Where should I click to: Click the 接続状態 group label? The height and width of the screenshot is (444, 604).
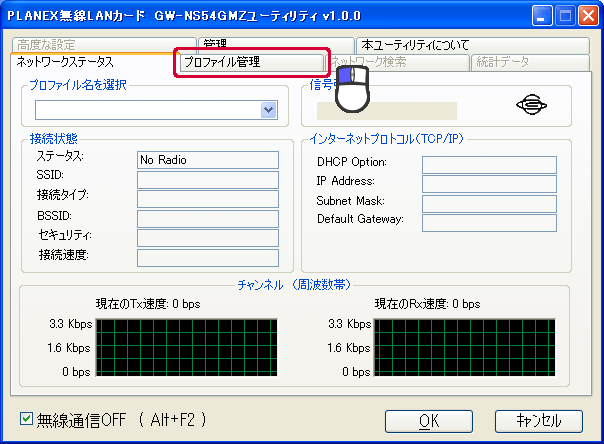(54, 139)
